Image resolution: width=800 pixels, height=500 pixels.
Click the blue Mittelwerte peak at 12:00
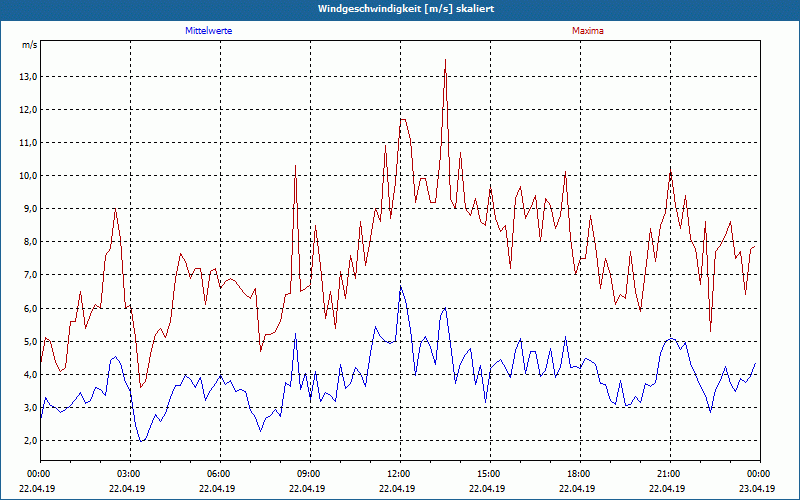(x=401, y=287)
